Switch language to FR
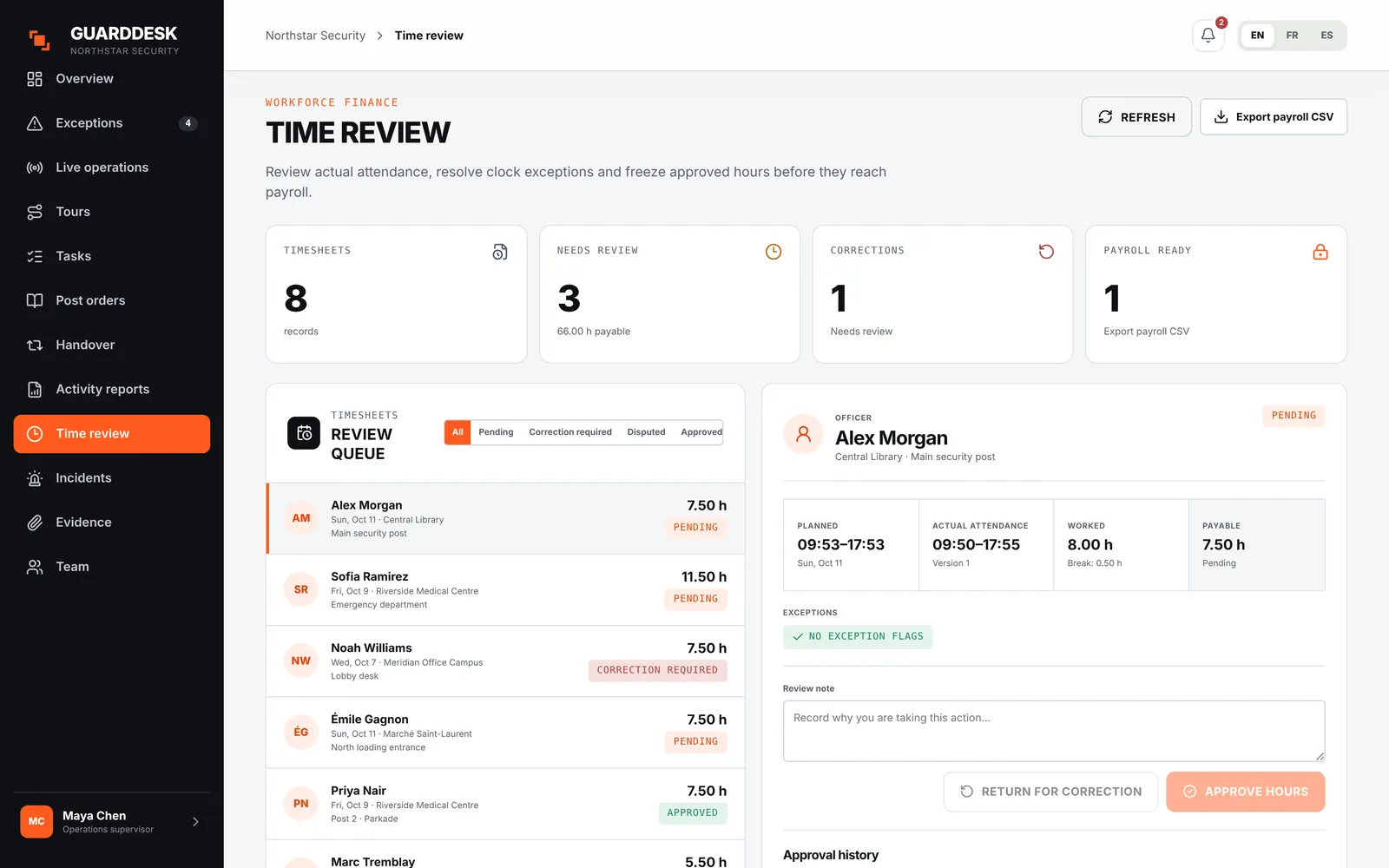Image resolution: width=1389 pixels, height=868 pixels. coord(1292,36)
